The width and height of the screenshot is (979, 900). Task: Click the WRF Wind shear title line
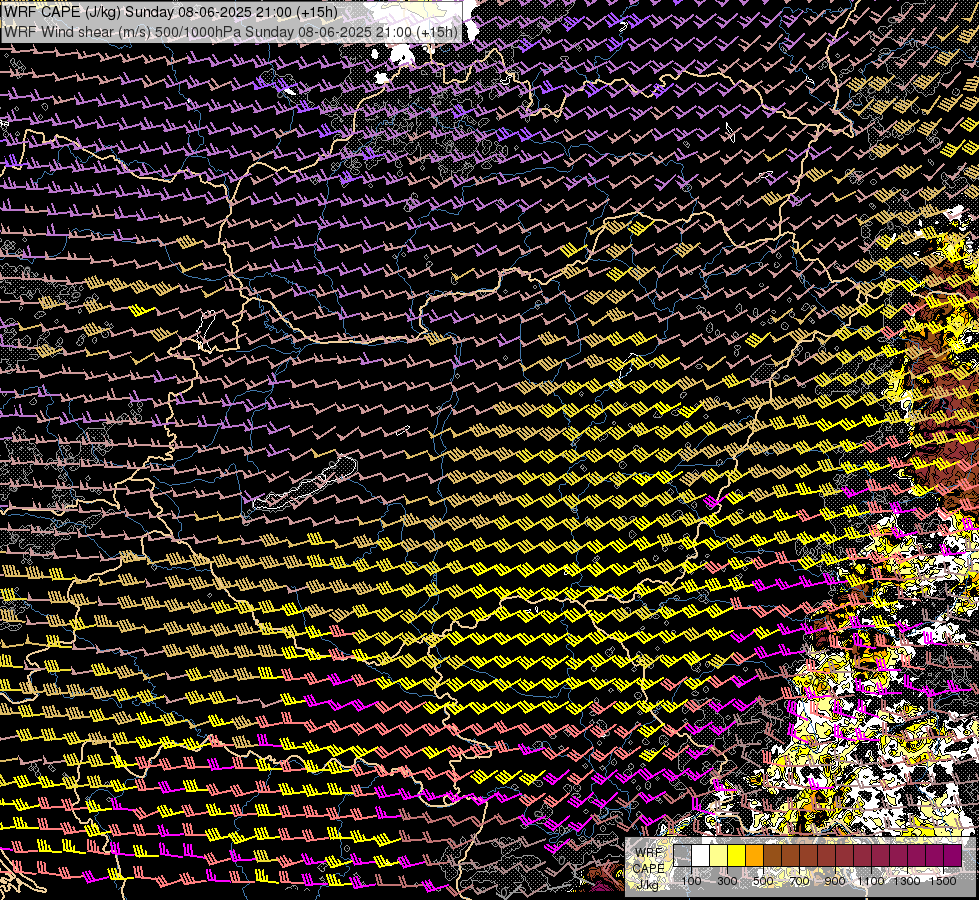click(x=230, y=31)
